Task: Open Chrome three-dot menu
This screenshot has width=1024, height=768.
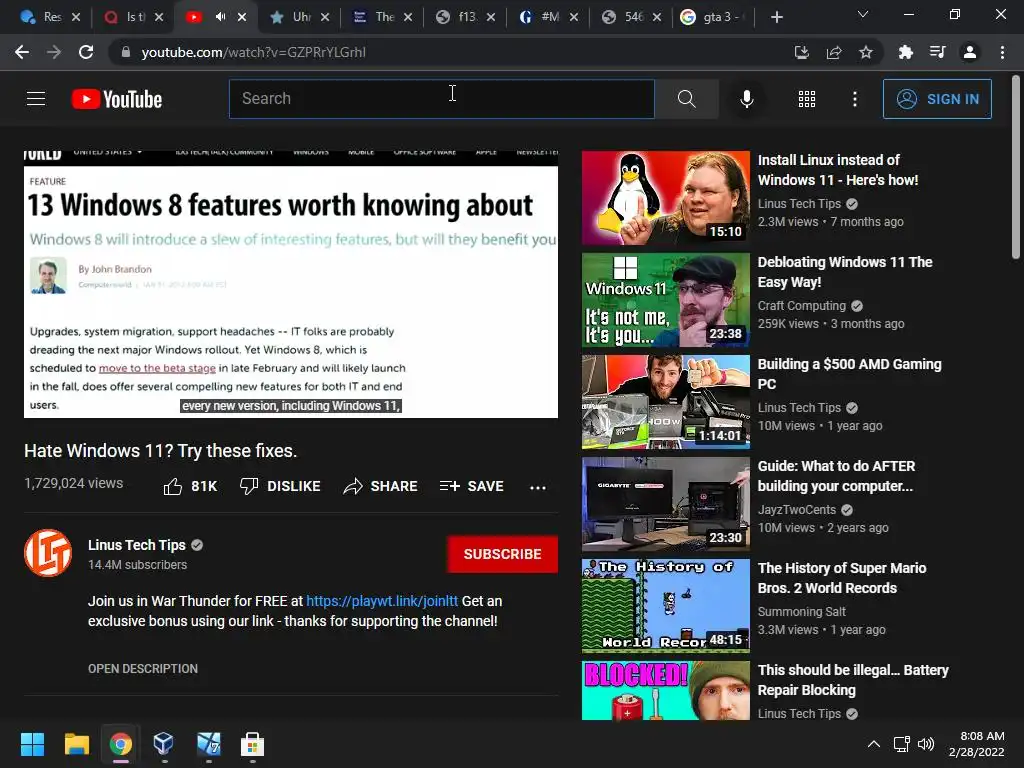Action: [1002, 52]
